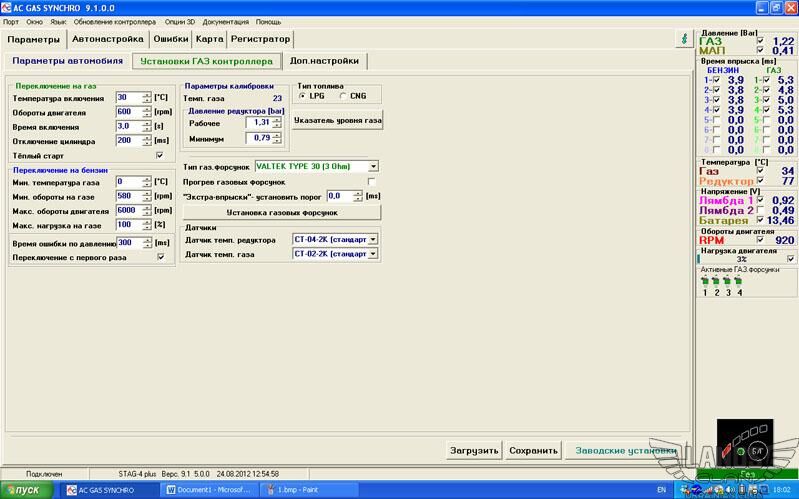Open the Автонастройка tab
Screen dimensions: 799x499
coord(107,39)
